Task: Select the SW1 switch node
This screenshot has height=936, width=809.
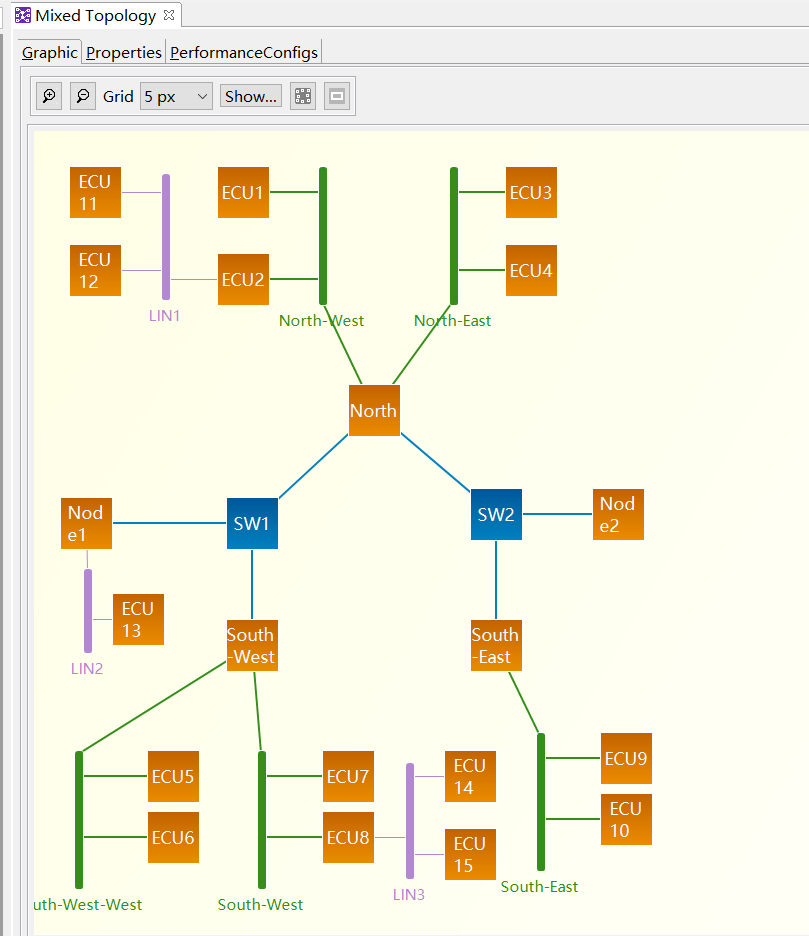Action: pos(252,523)
